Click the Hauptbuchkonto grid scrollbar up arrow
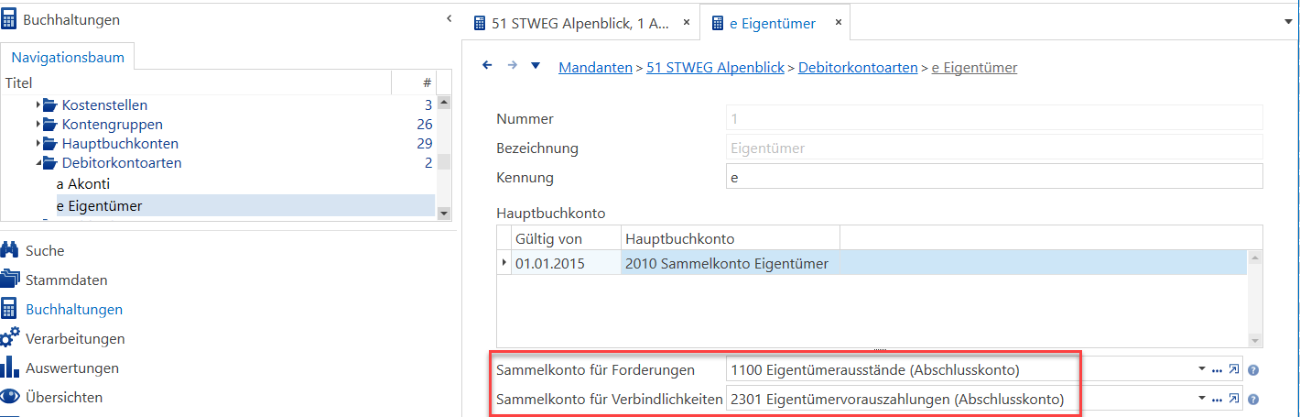Image resolution: width=1300 pixels, height=417 pixels. pos(1255,256)
